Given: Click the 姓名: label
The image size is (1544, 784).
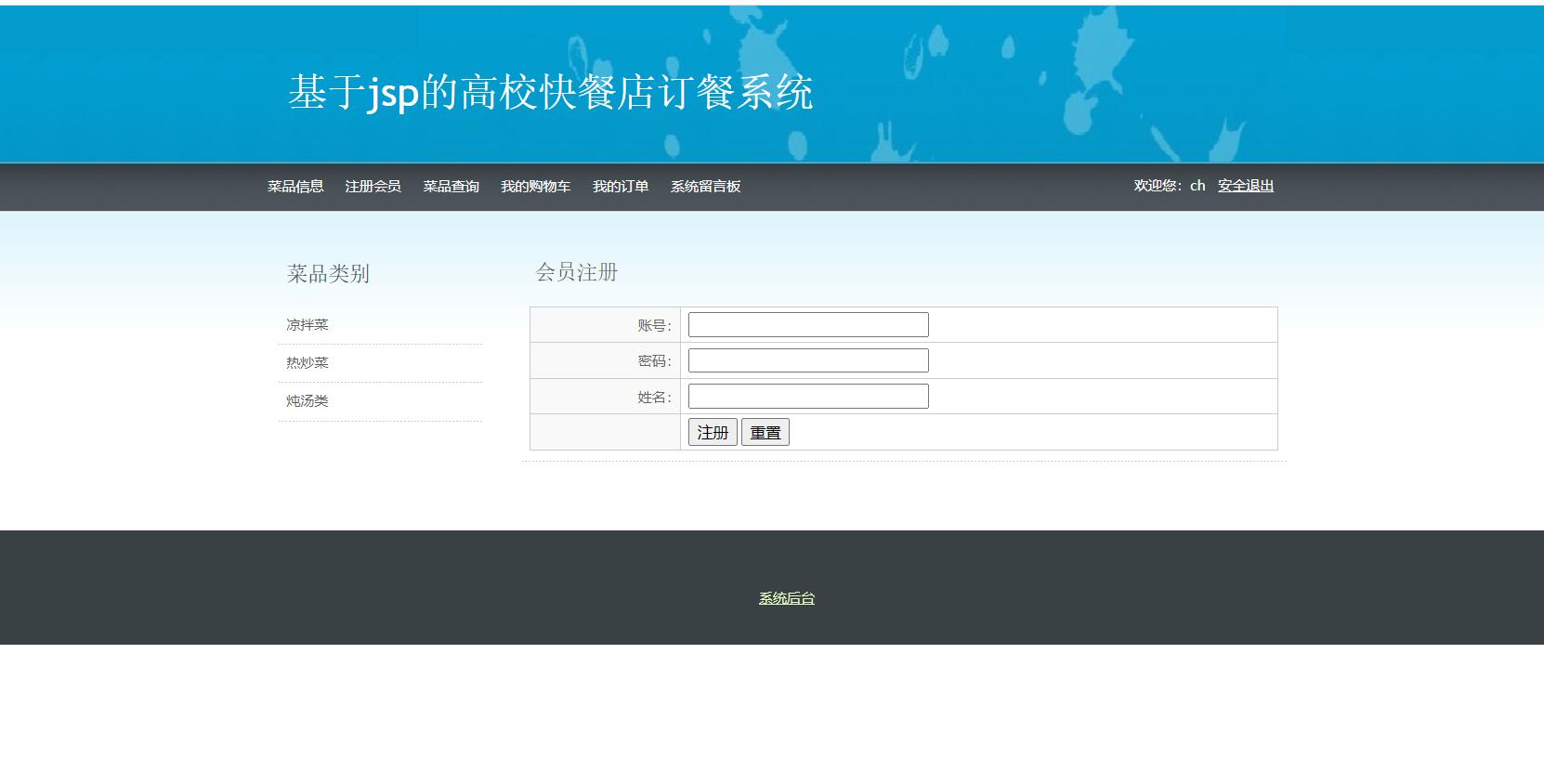Looking at the screenshot, I should click(654, 397).
